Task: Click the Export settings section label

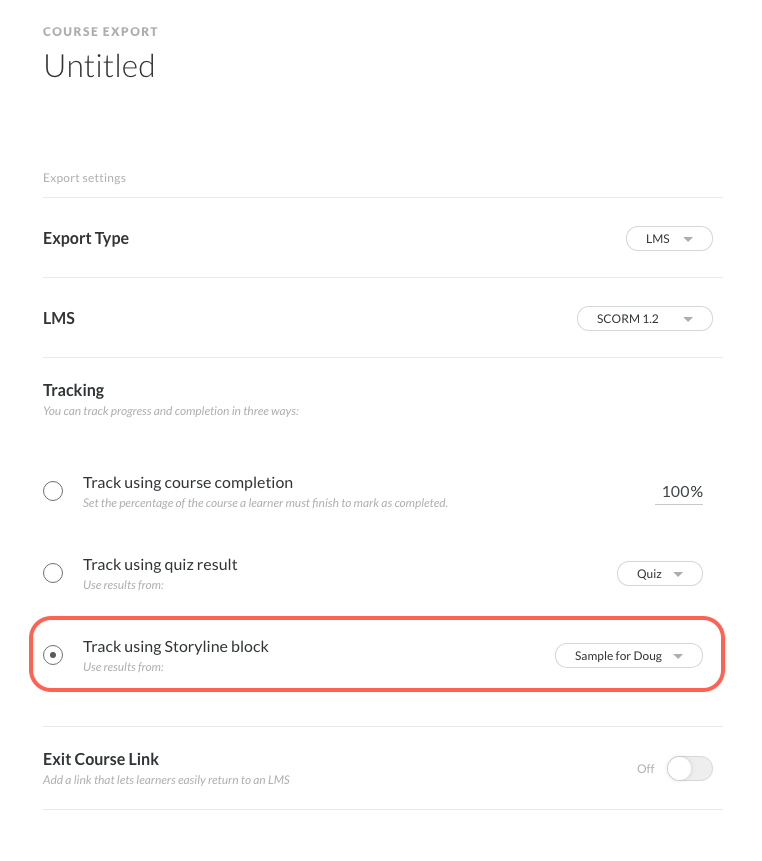Action: coord(84,178)
